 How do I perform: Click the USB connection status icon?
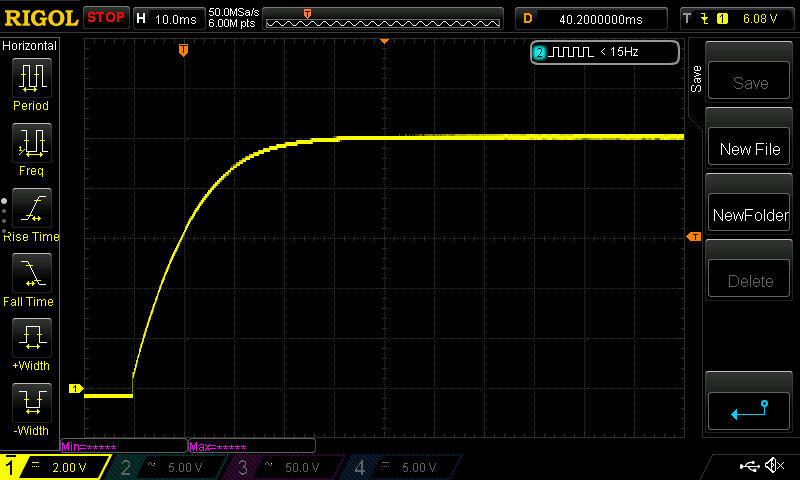[749, 465]
